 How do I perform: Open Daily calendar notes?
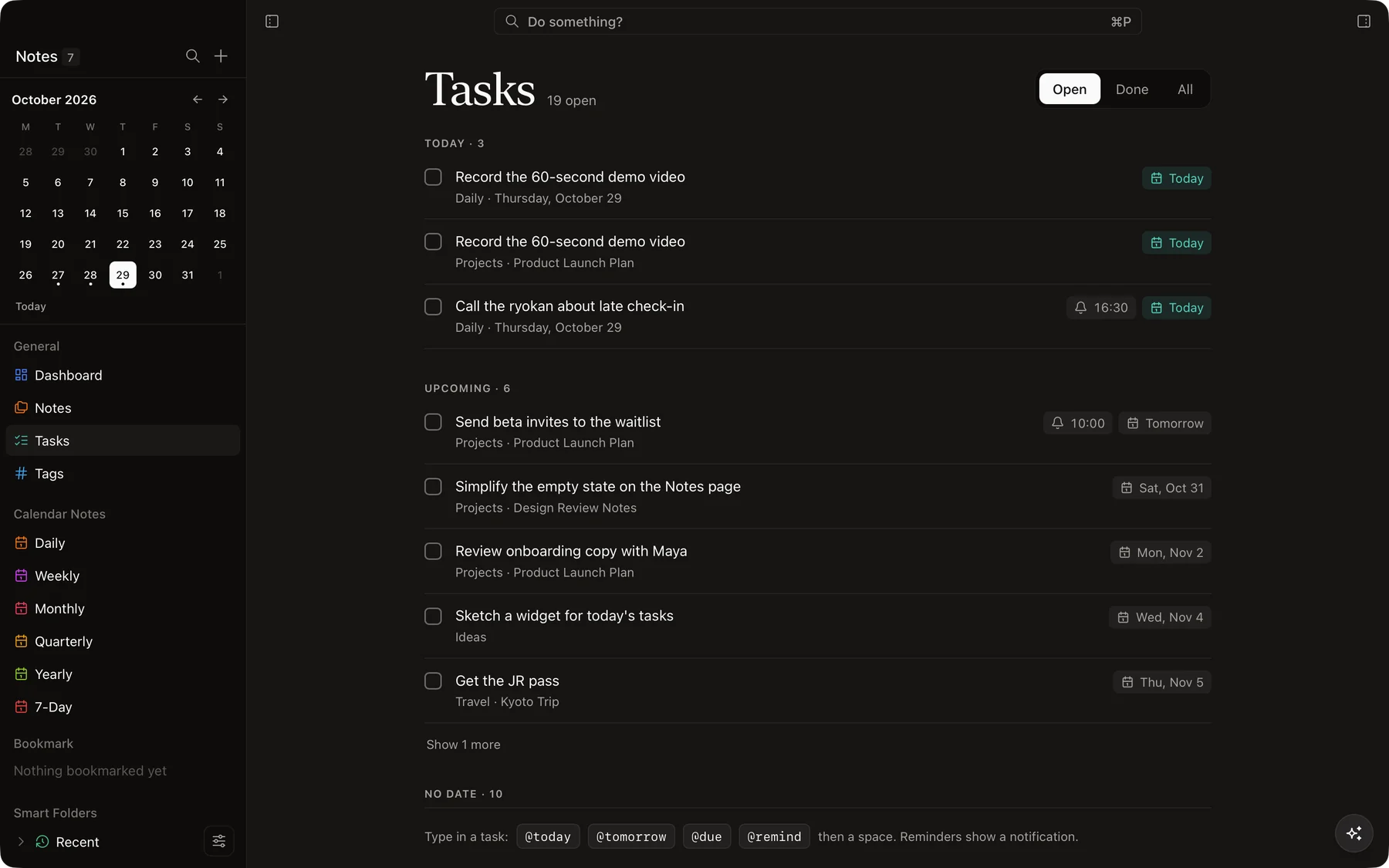coord(123,543)
